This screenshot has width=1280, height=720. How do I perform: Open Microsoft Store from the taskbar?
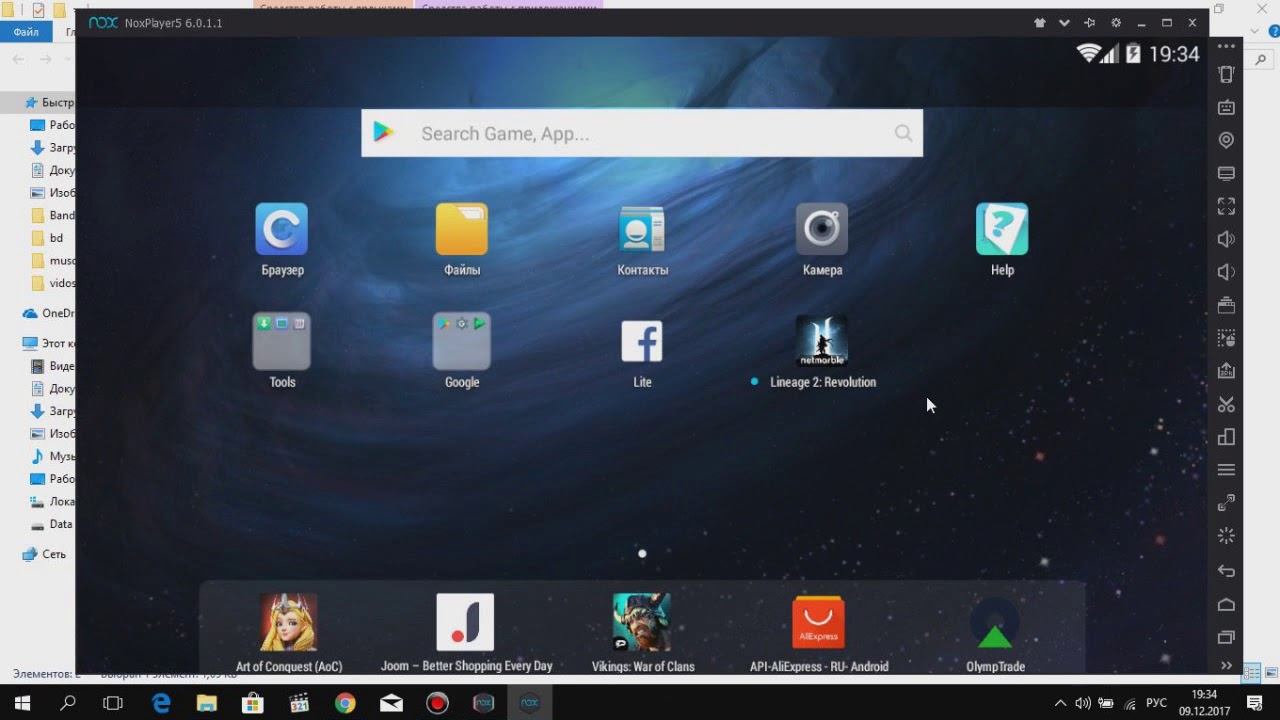point(253,703)
